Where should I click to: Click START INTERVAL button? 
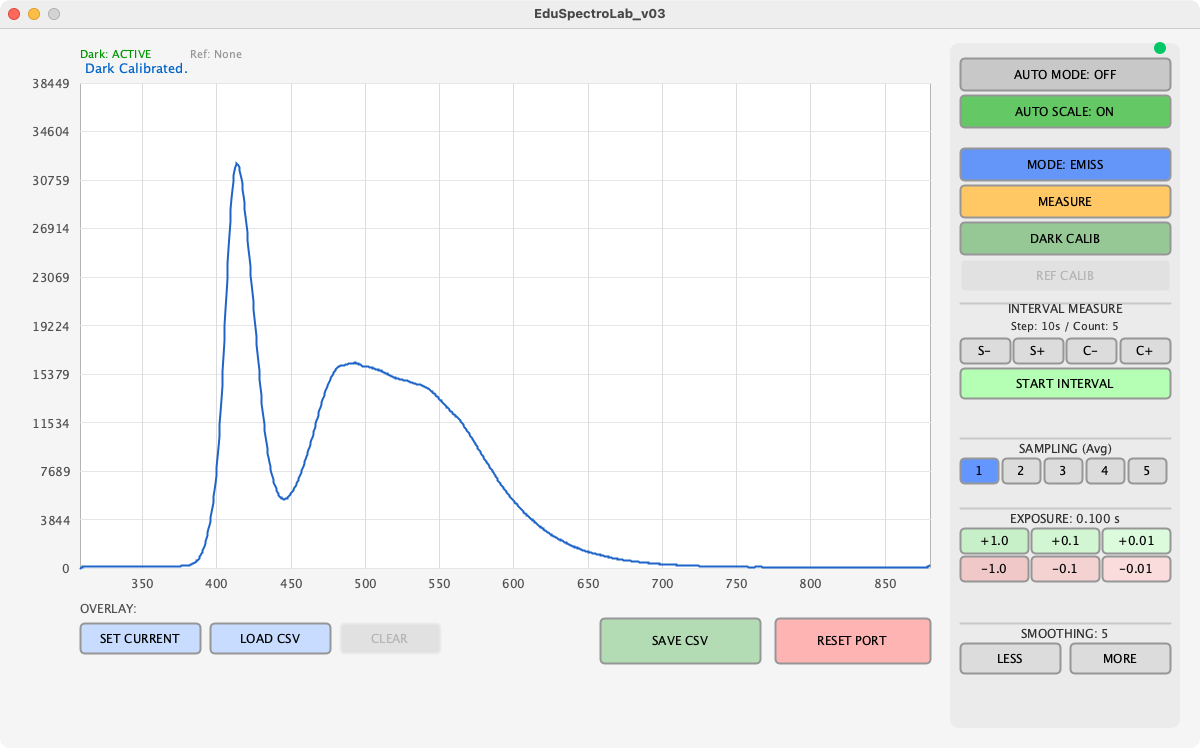point(1065,384)
